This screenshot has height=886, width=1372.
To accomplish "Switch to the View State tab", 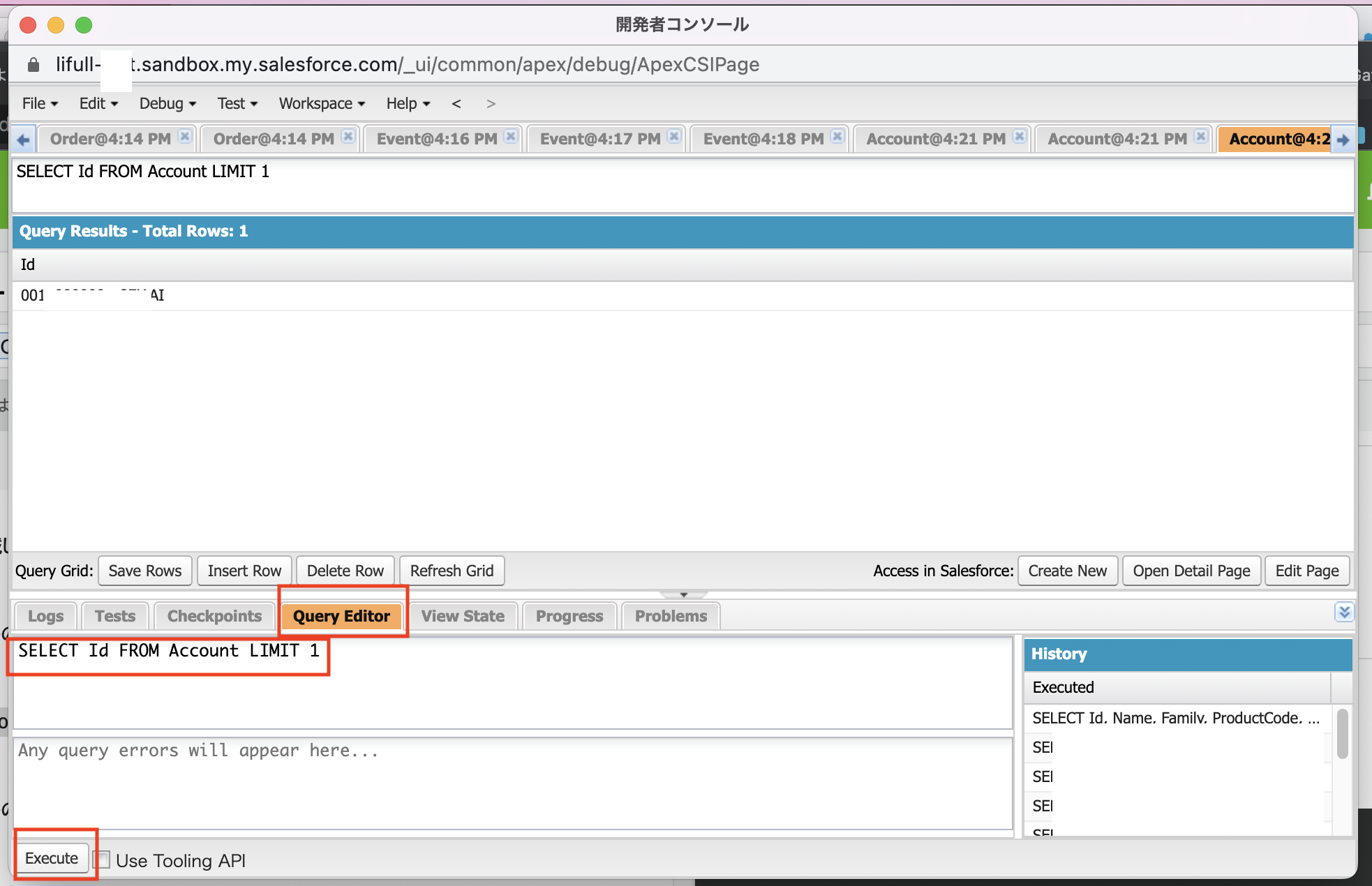I will (463, 617).
